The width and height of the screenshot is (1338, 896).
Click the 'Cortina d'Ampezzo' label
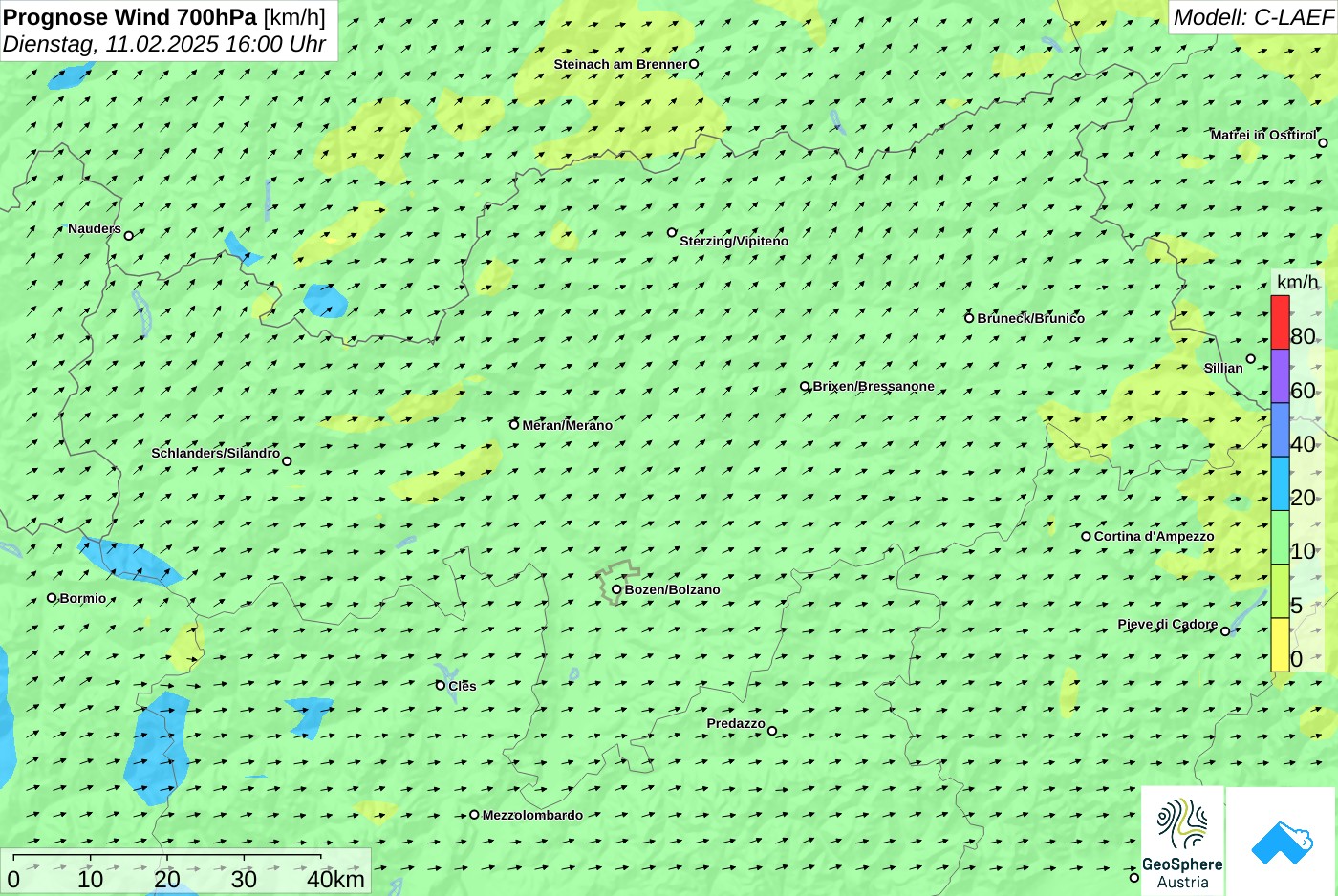click(x=1155, y=536)
